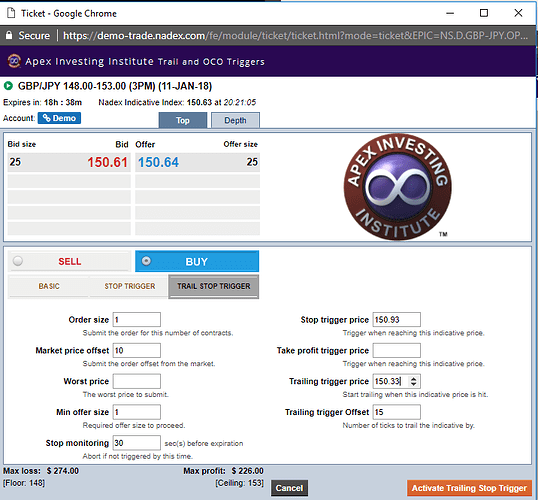Switch to the Depth tab
538x500 pixels.
235,120
